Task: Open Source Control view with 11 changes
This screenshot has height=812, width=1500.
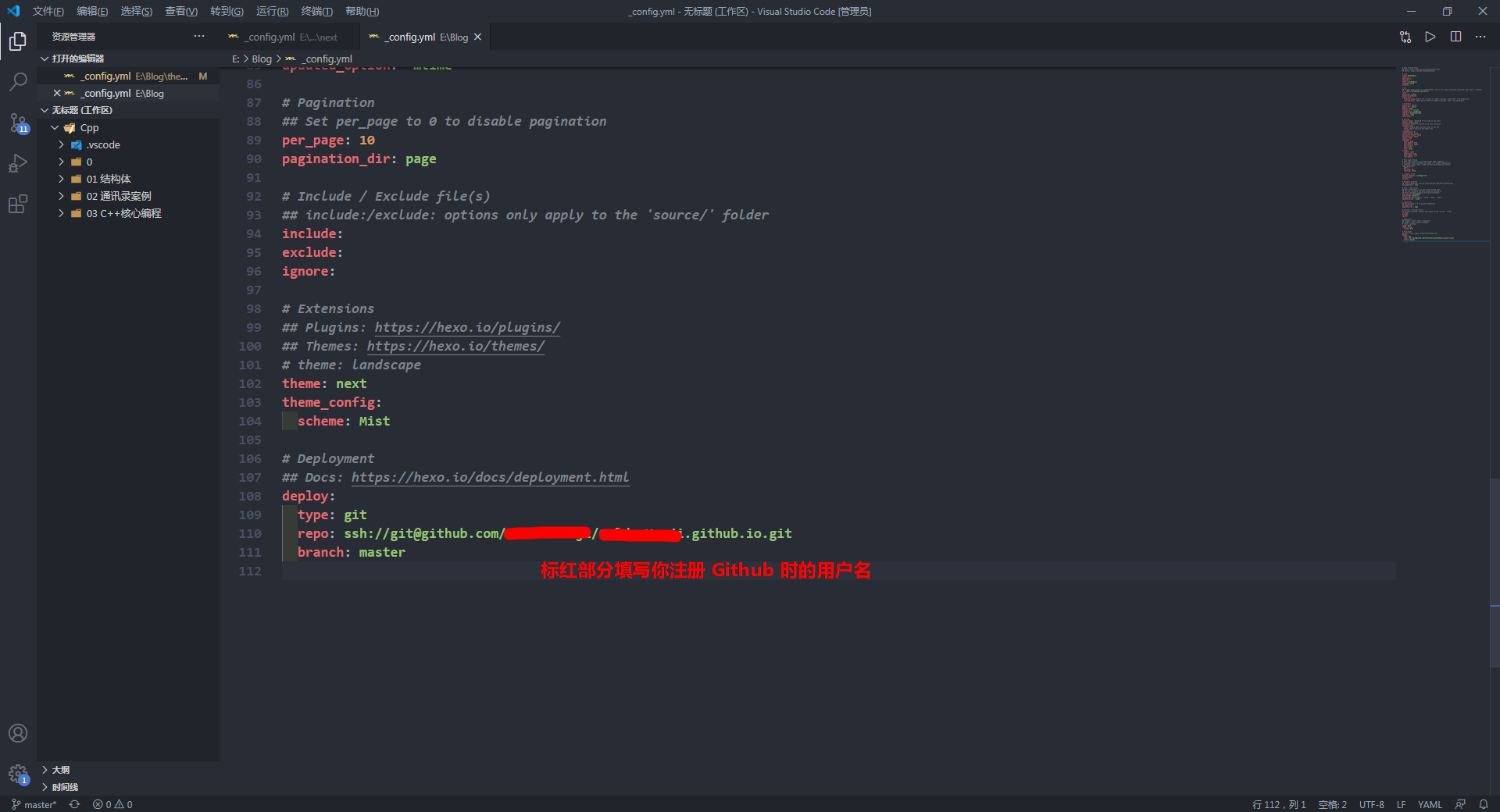Action: tap(18, 123)
